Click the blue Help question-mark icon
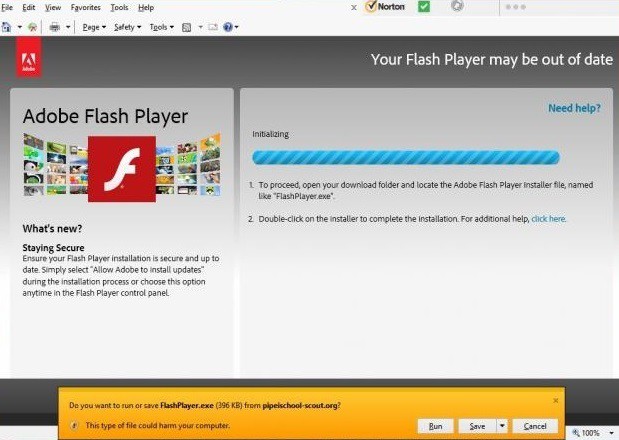Image resolution: width=619 pixels, height=440 pixels. click(x=228, y=27)
